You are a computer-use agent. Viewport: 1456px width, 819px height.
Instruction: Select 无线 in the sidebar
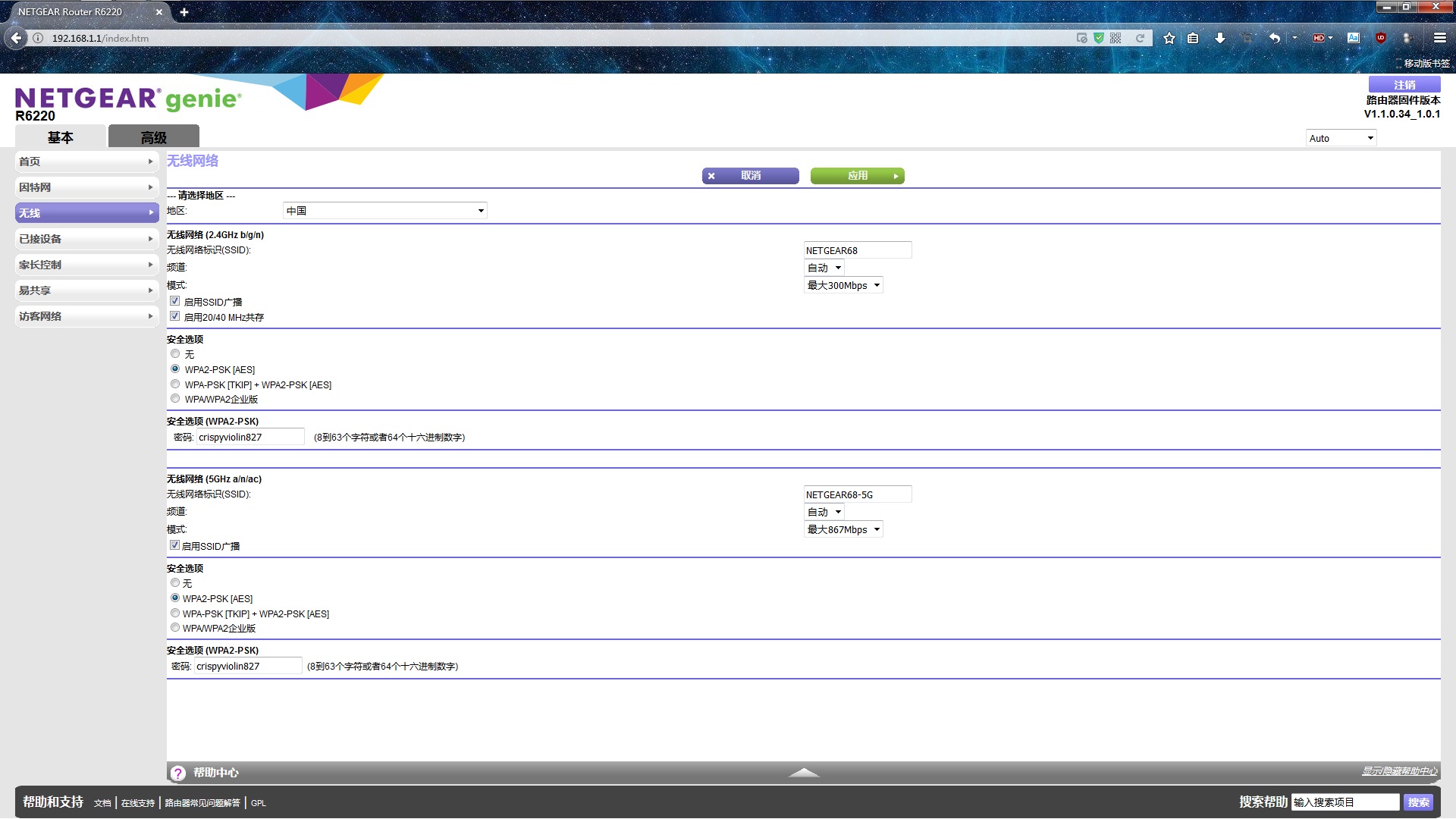pos(86,213)
